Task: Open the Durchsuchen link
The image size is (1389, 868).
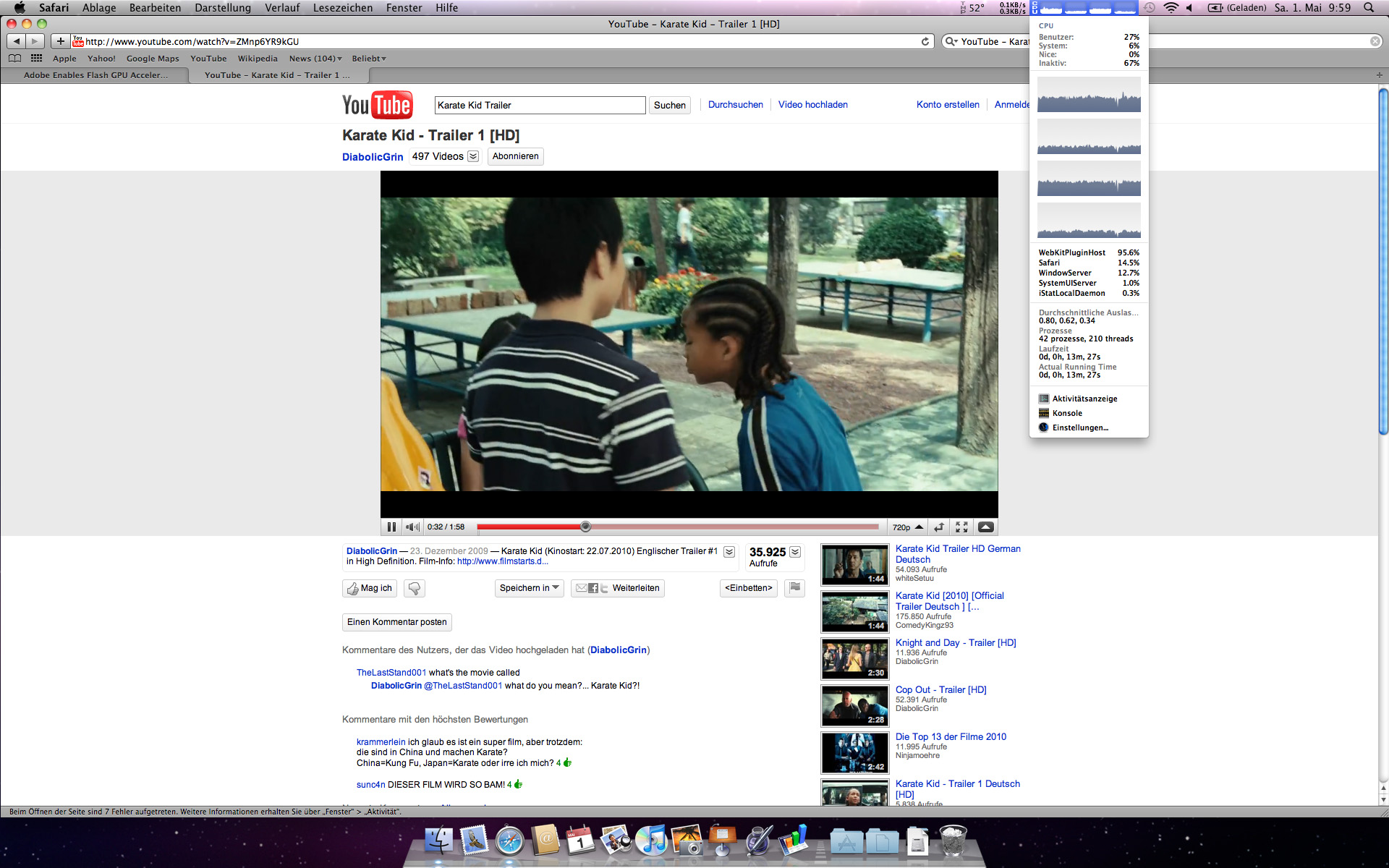Action: tap(736, 105)
